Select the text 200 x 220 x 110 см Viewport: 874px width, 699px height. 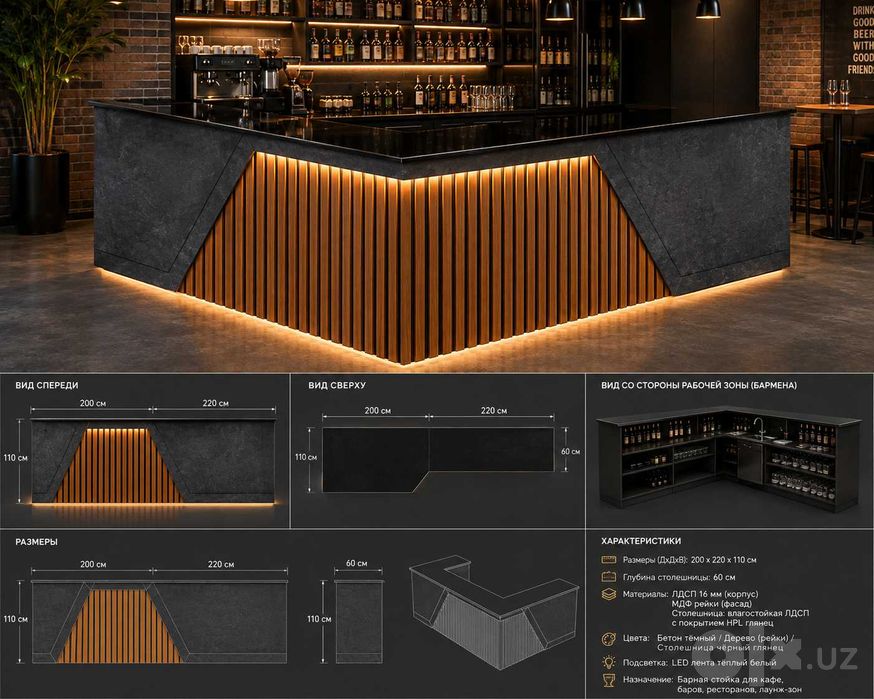pyautogui.click(x=724, y=560)
